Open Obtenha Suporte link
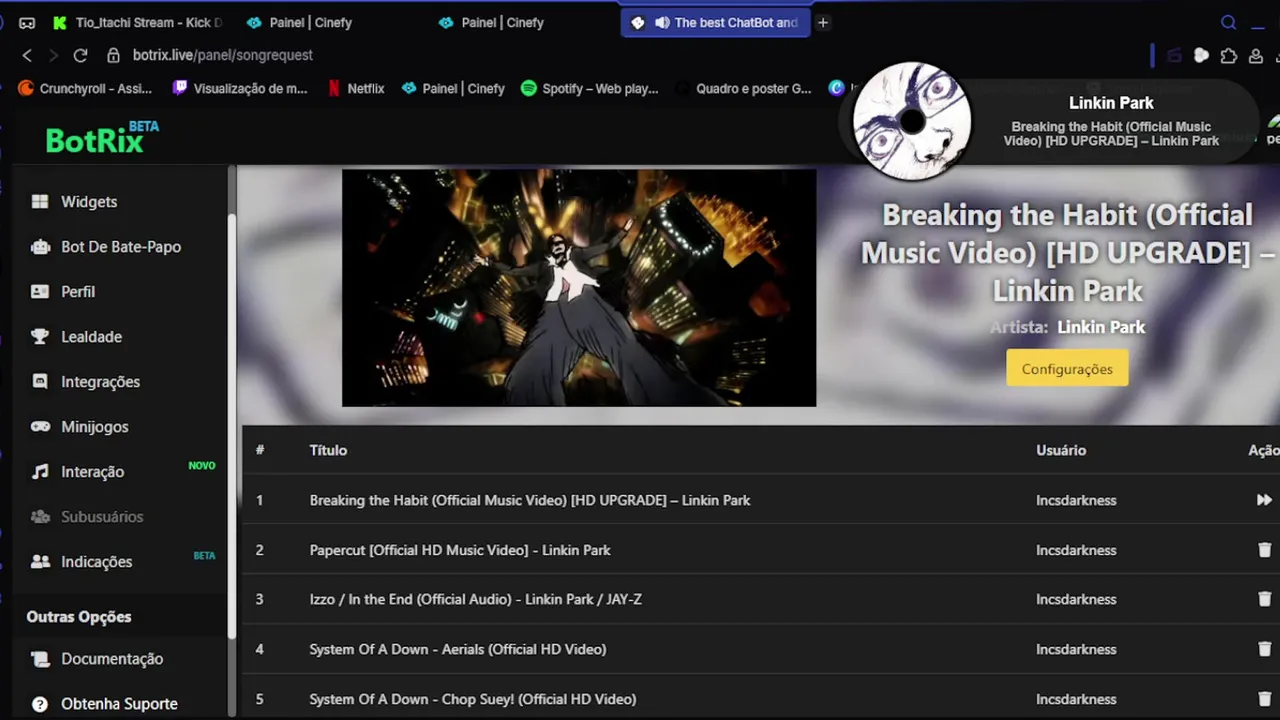Viewport: 1280px width, 720px height. tap(119, 703)
